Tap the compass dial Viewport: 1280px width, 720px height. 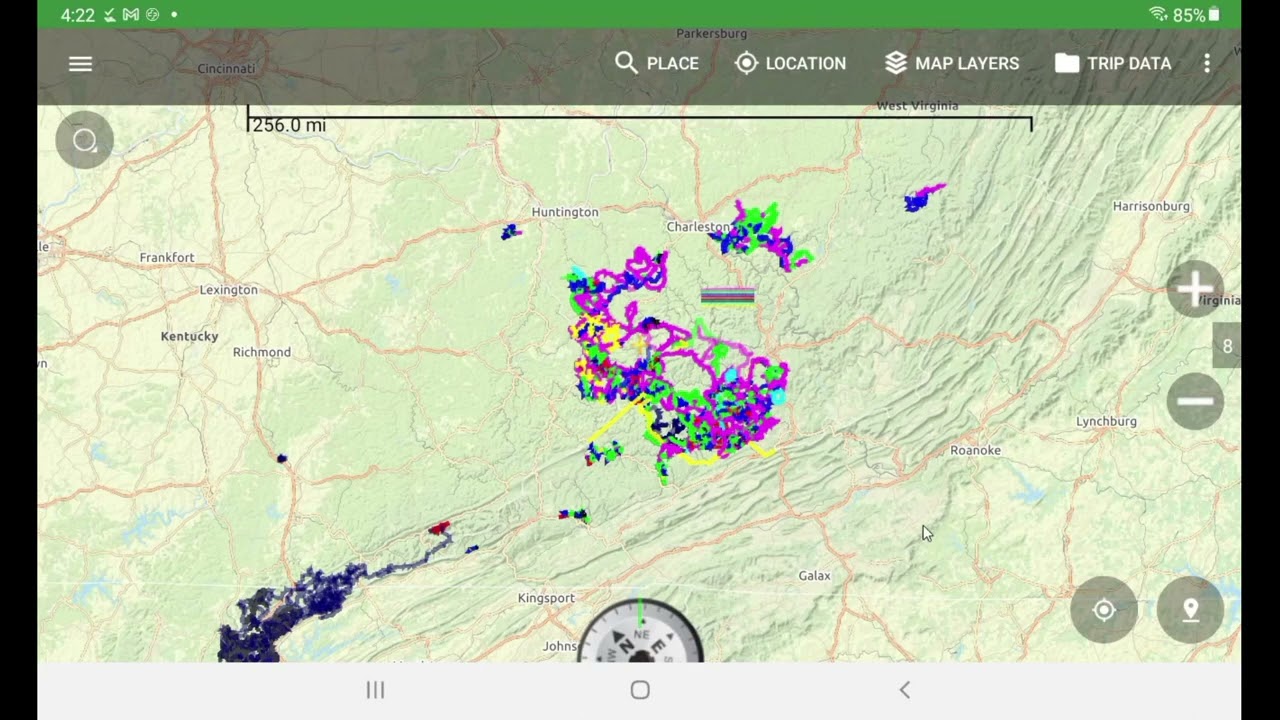[x=641, y=632]
